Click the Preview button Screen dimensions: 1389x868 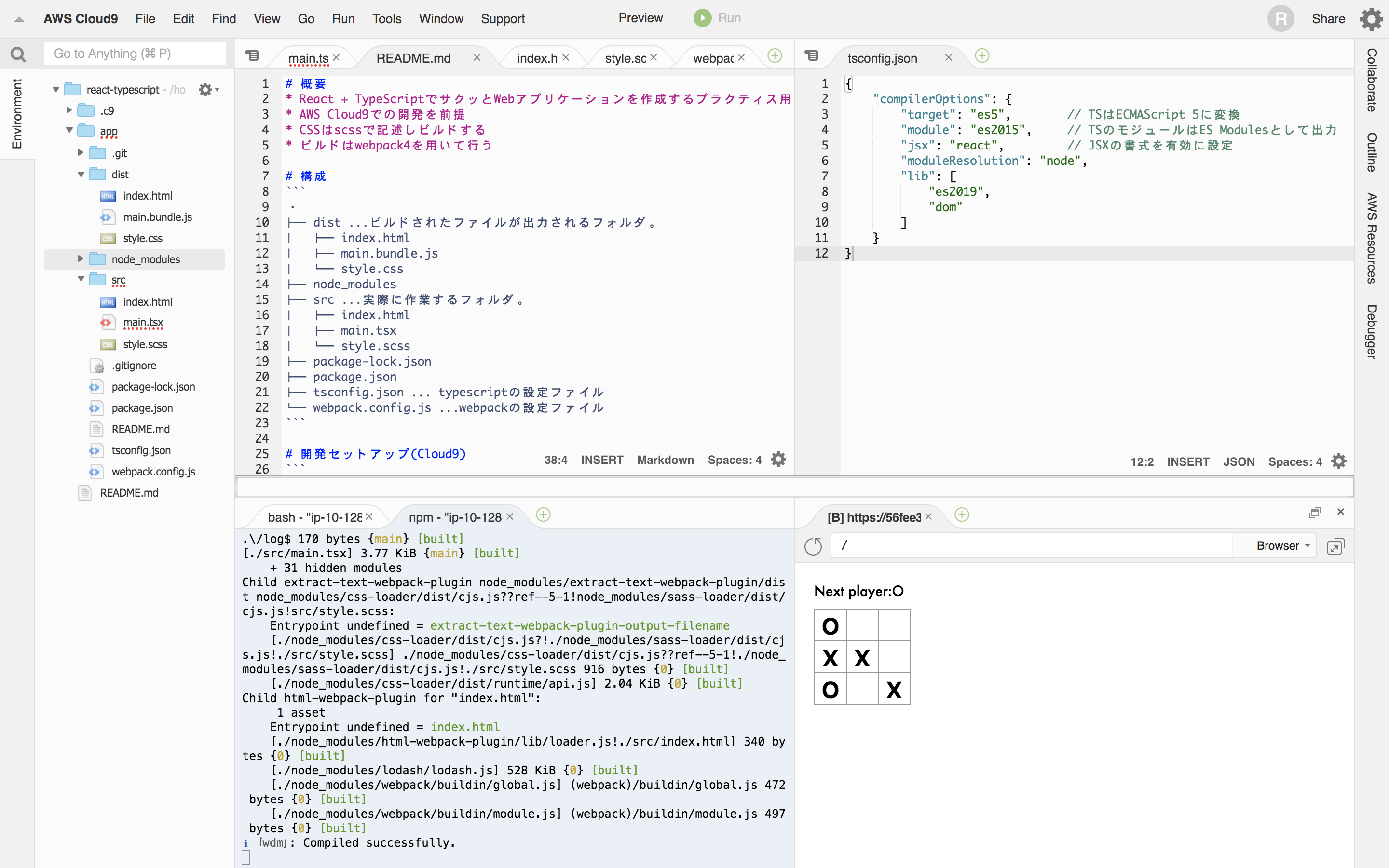pyautogui.click(x=640, y=18)
